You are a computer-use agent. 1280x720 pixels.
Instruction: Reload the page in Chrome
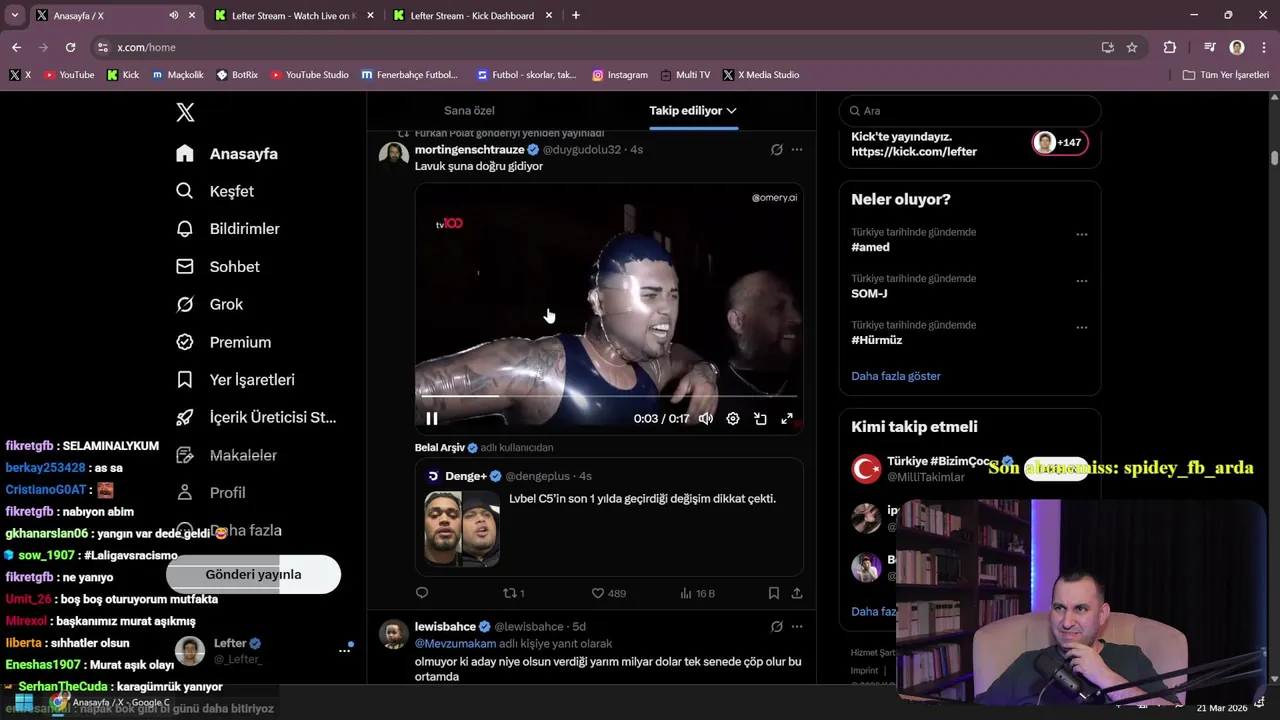(x=70, y=47)
